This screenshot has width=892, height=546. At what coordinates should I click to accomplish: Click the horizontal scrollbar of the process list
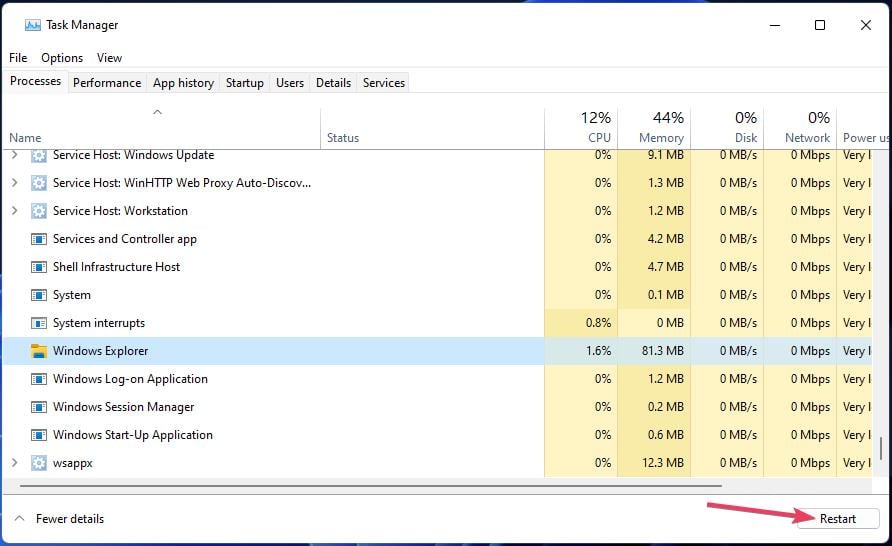(371, 486)
